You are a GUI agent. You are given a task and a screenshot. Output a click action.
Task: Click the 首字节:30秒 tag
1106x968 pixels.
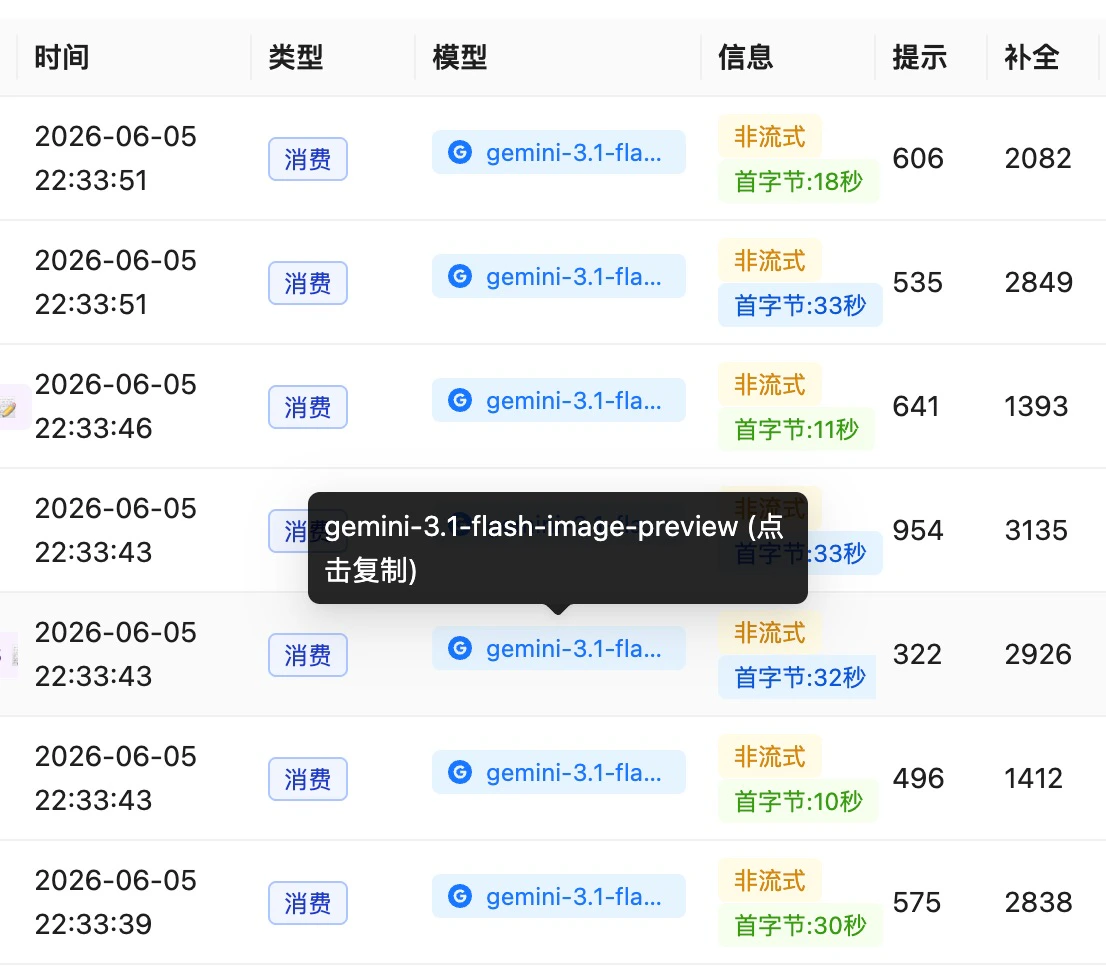click(800, 925)
